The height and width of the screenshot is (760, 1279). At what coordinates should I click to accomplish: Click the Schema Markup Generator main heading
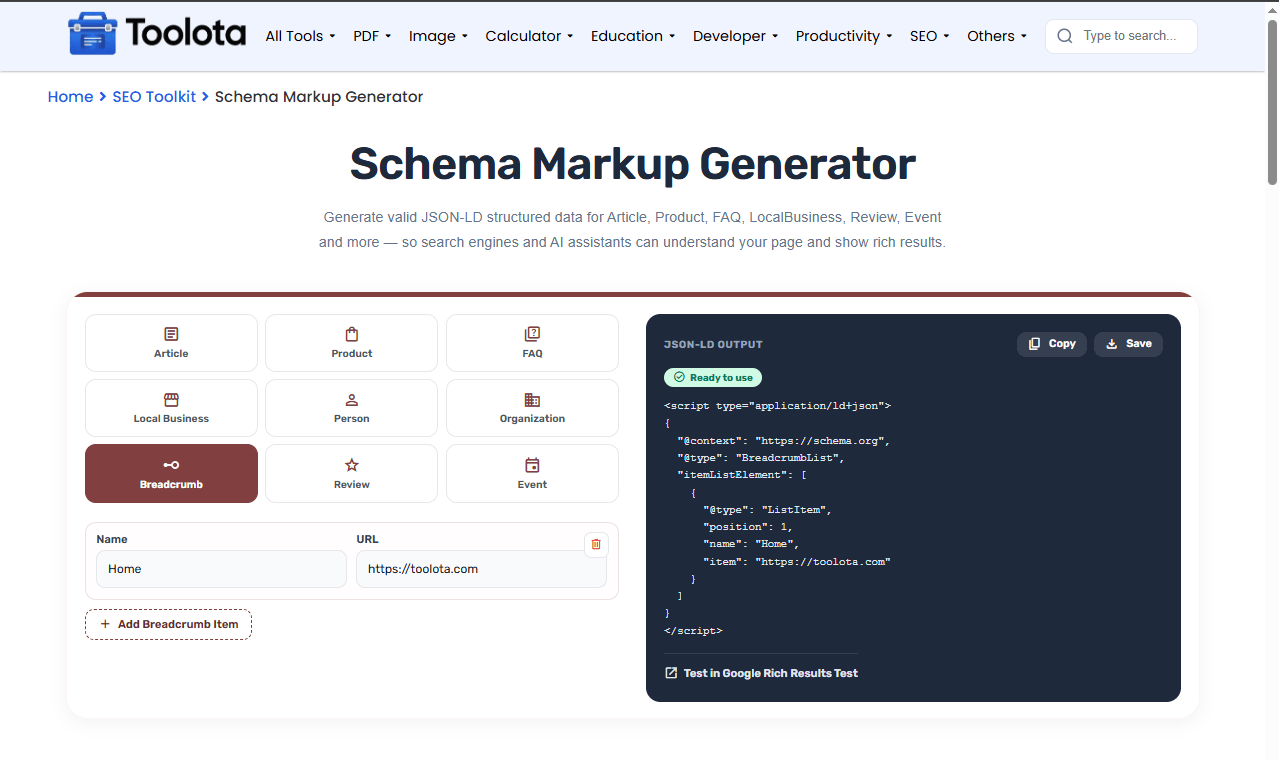coord(632,164)
